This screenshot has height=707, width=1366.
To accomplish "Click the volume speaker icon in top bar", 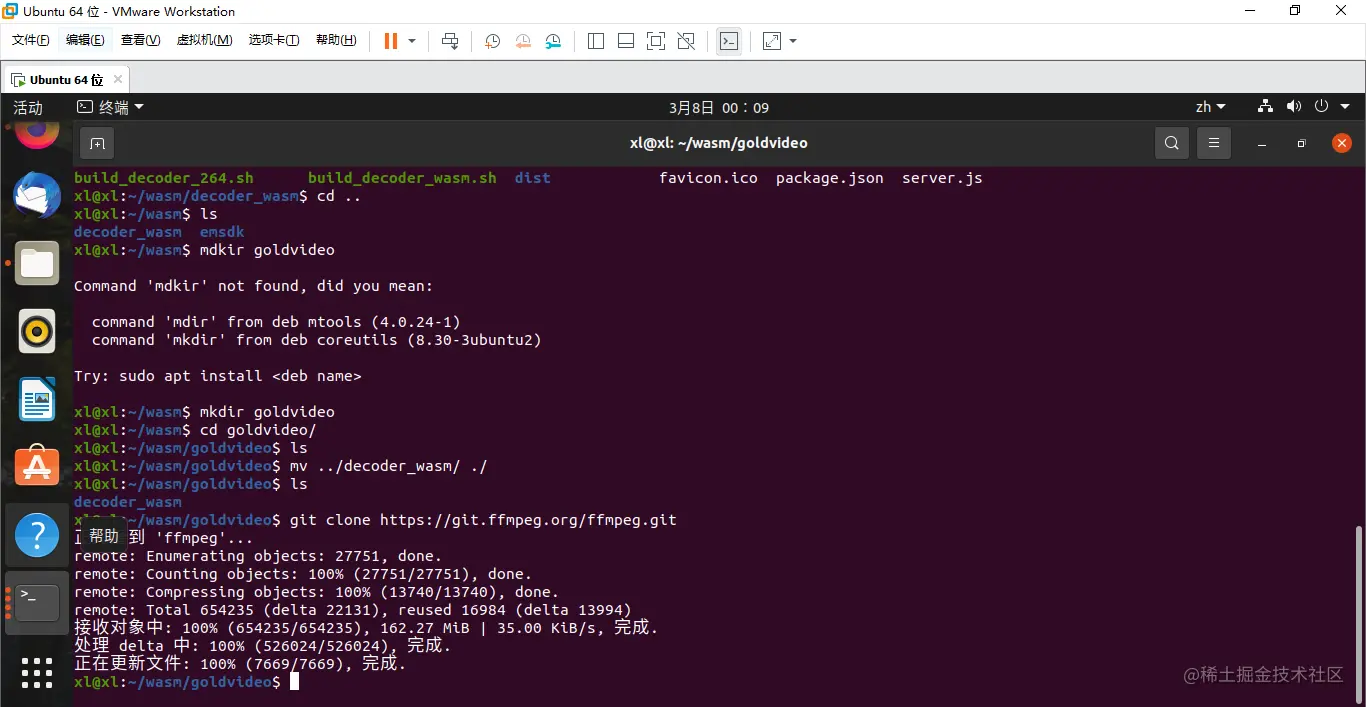I will tap(1293, 106).
